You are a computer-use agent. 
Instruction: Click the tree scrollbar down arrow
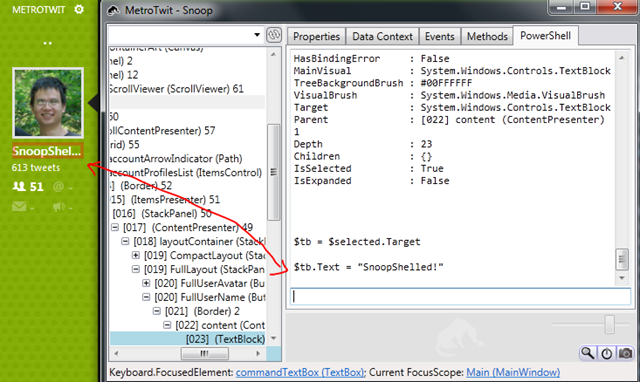coord(273,338)
